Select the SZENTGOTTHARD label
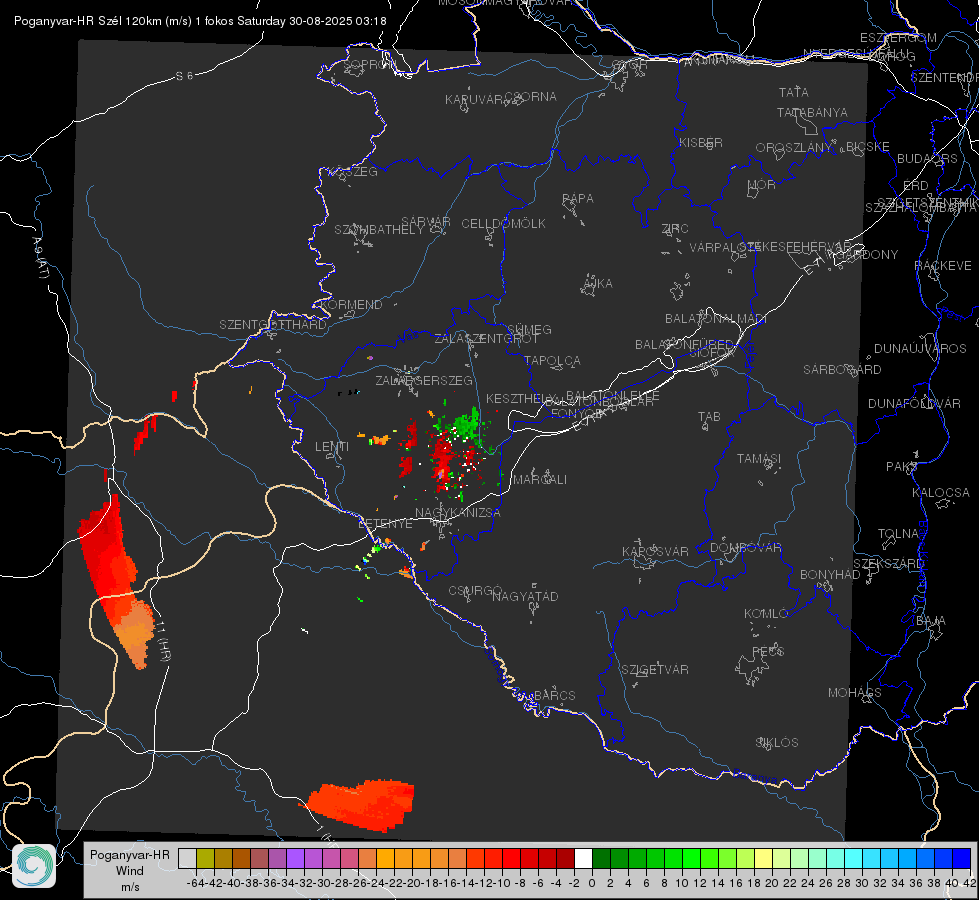The height and width of the screenshot is (900, 979). pos(273,325)
